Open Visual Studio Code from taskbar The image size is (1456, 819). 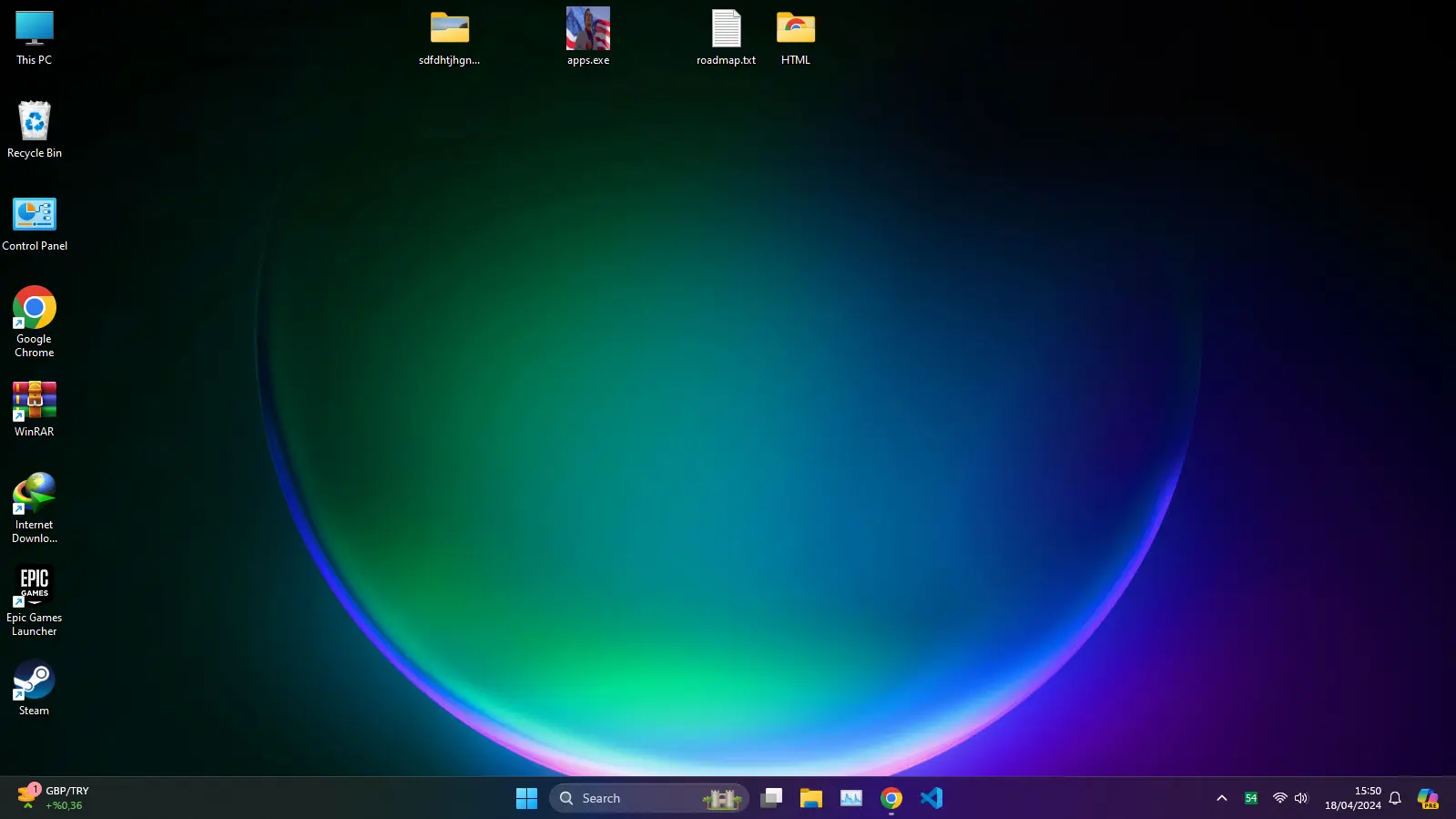[932, 798]
